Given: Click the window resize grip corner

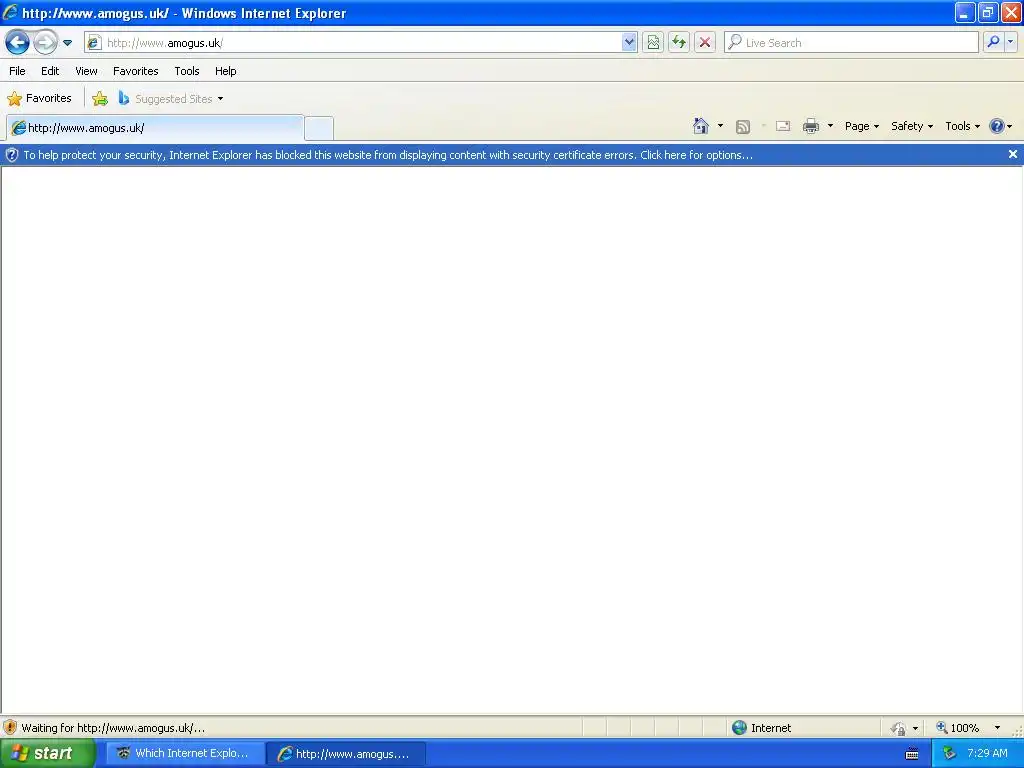Looking at the screenshot, I should (1016, 731).
